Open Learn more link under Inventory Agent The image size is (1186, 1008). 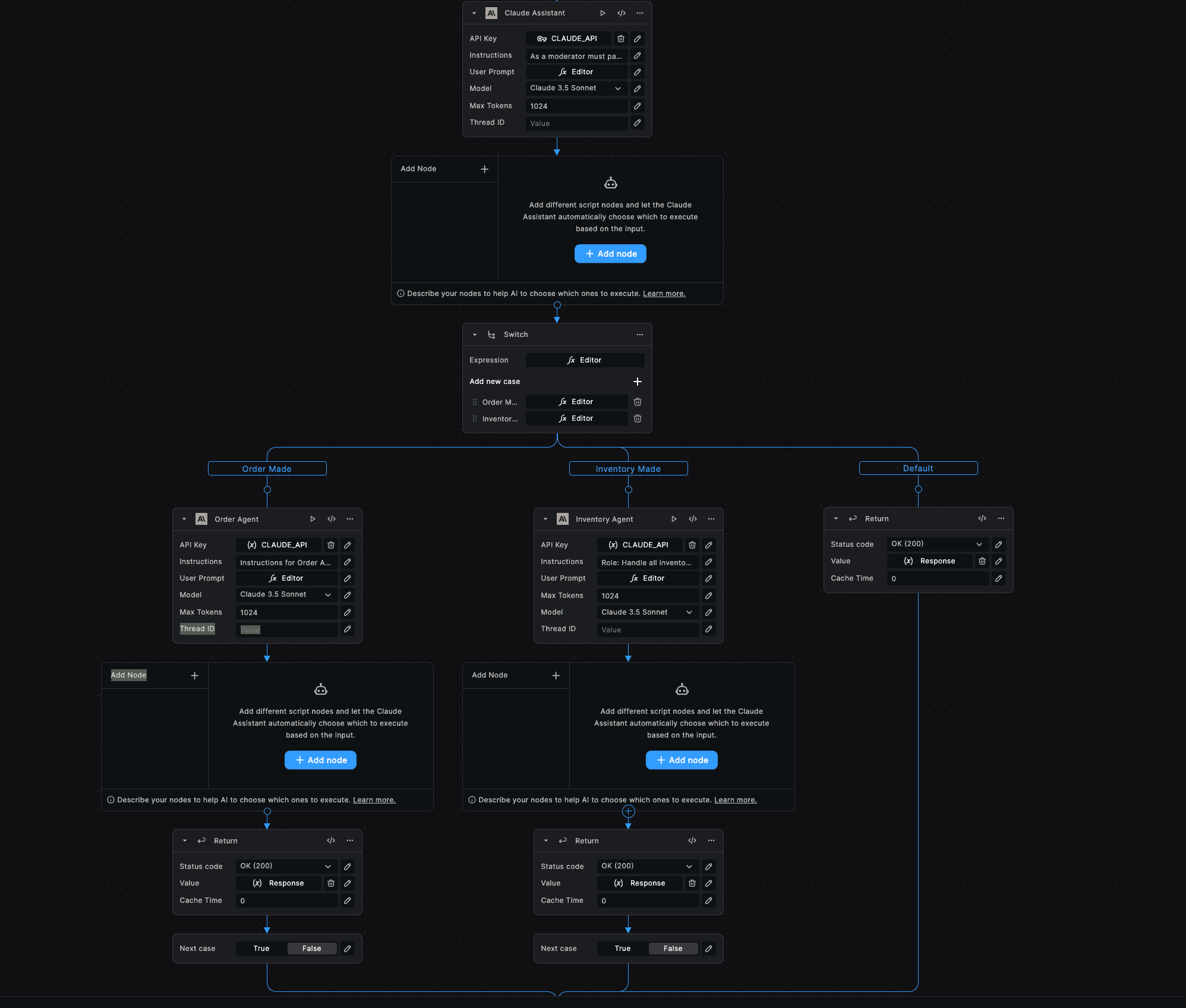[735, 800]
